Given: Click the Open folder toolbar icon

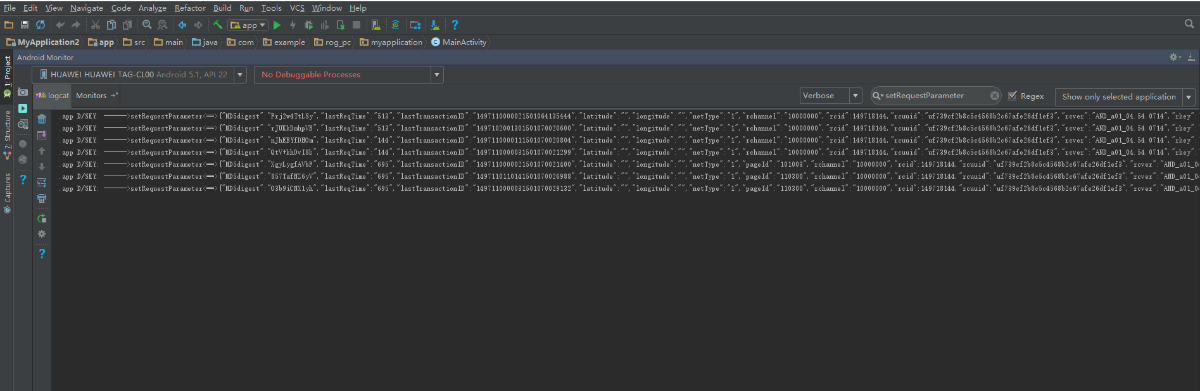Looking at the screenshot, I should click(x=9, y=25).
